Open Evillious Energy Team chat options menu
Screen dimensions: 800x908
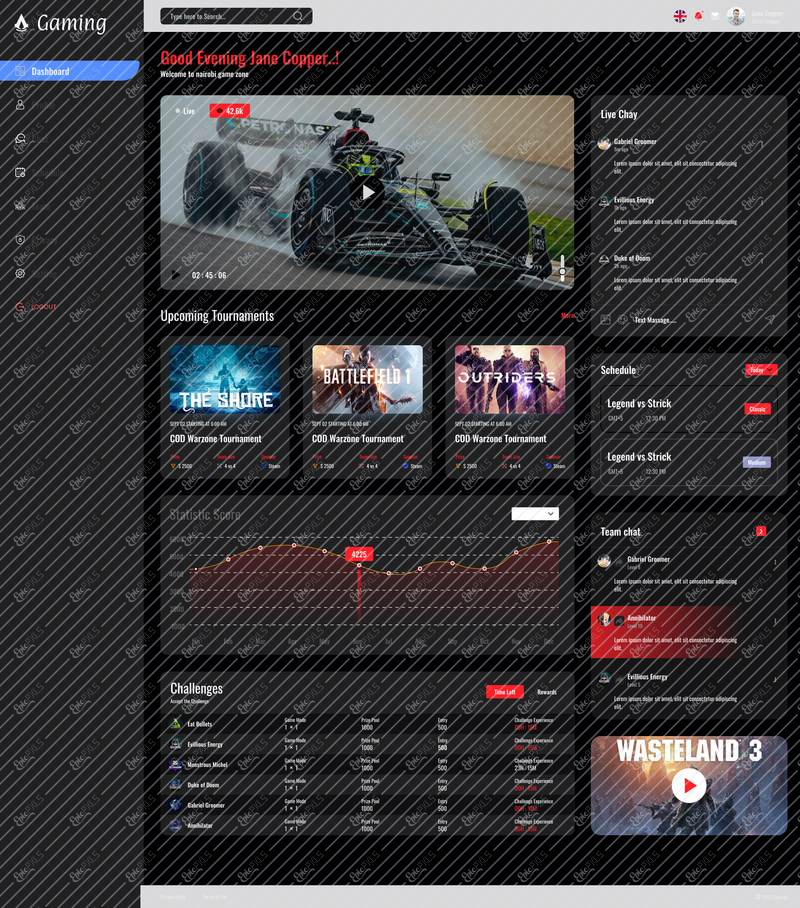tap(775, 680)
